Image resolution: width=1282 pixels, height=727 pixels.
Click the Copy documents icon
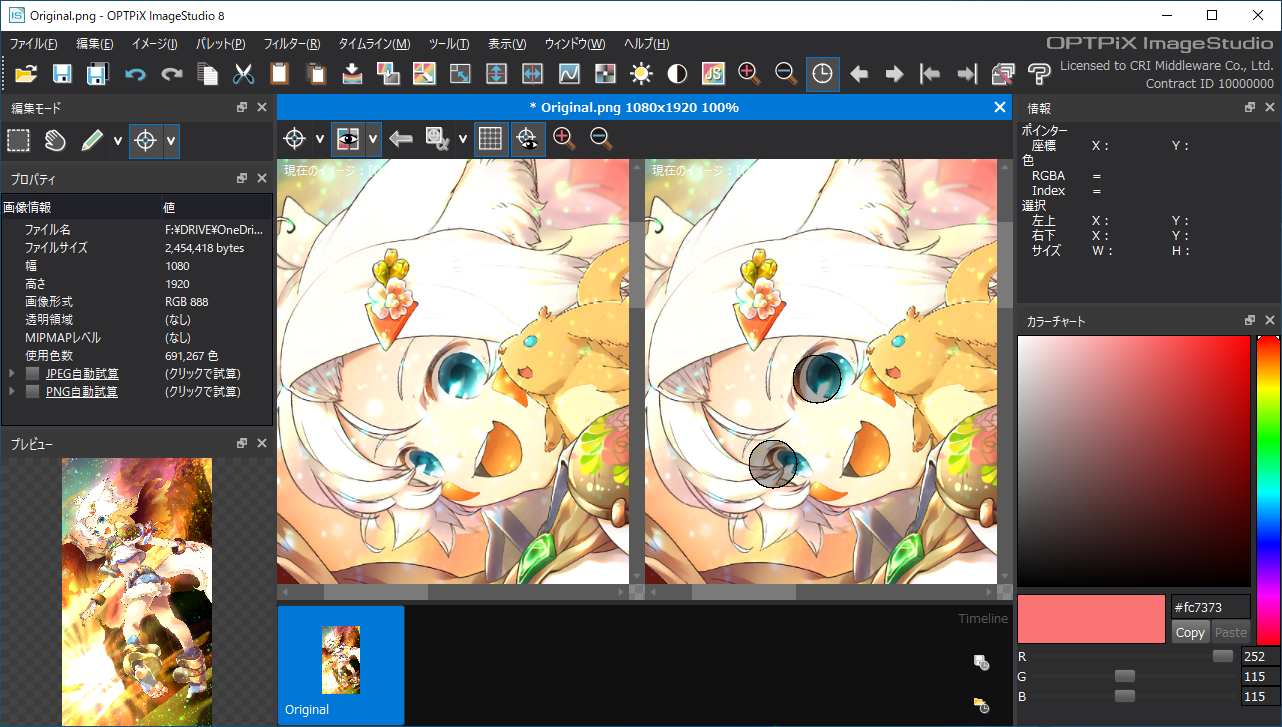pyautogui.click(x=208, y=73)
